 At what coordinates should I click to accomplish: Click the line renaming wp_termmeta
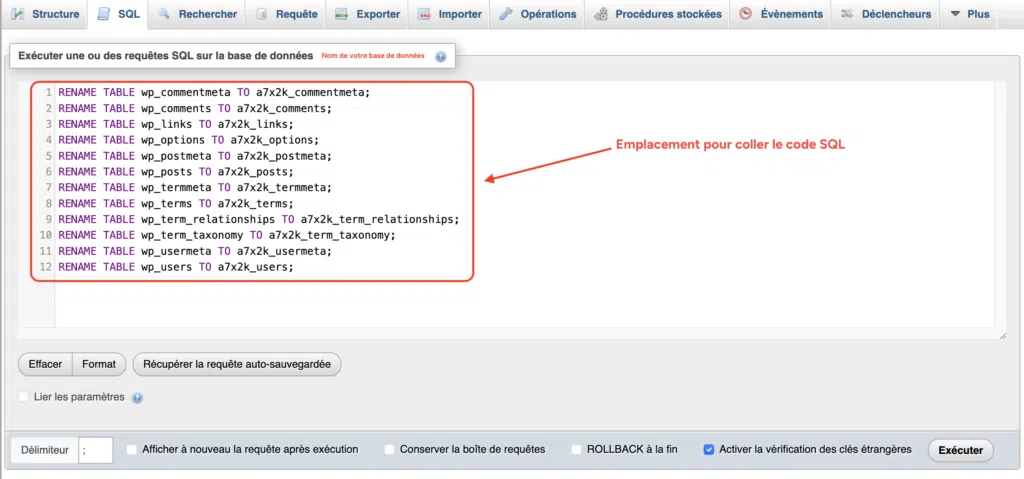[195, 188]
